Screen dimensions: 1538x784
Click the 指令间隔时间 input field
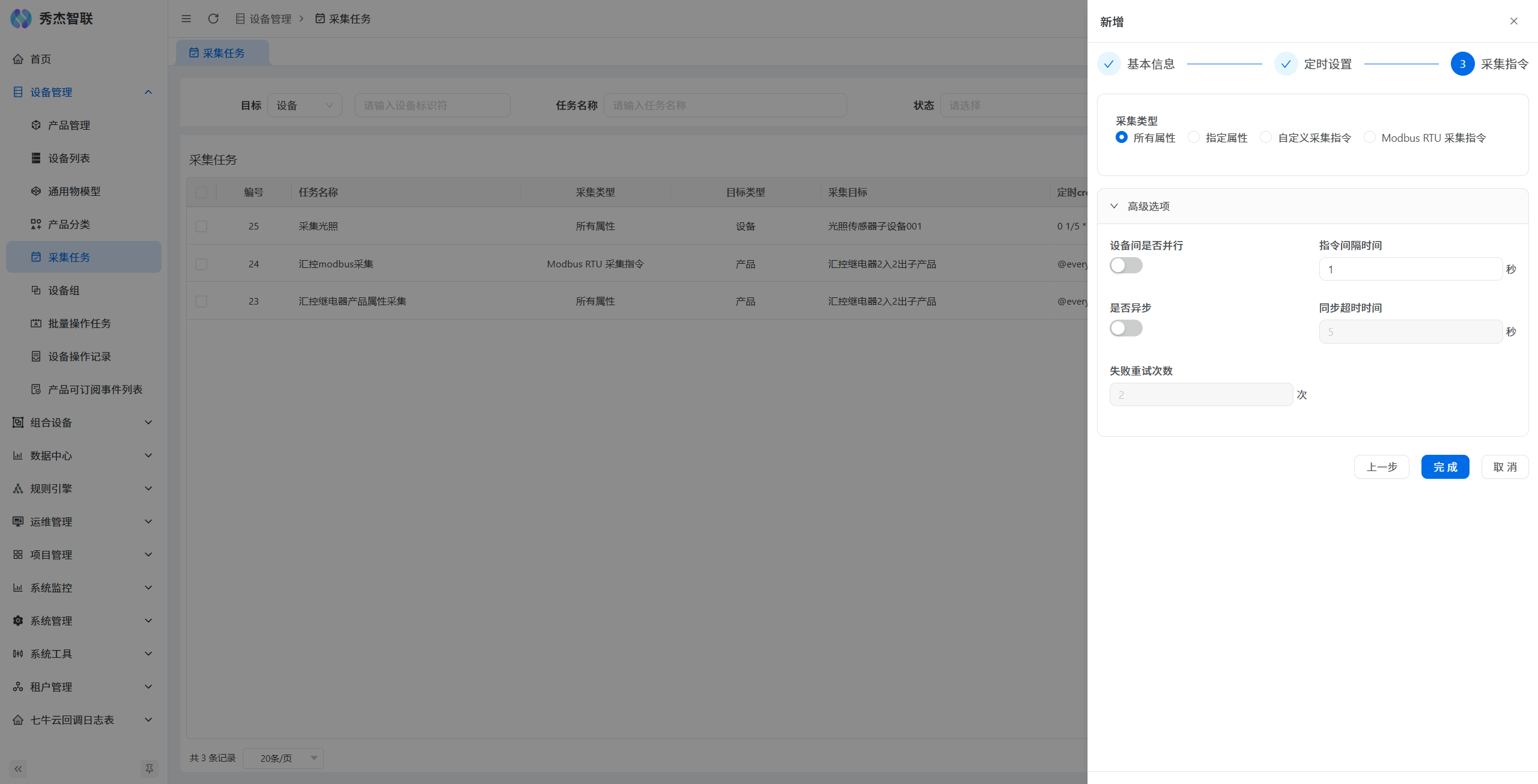1410,269
